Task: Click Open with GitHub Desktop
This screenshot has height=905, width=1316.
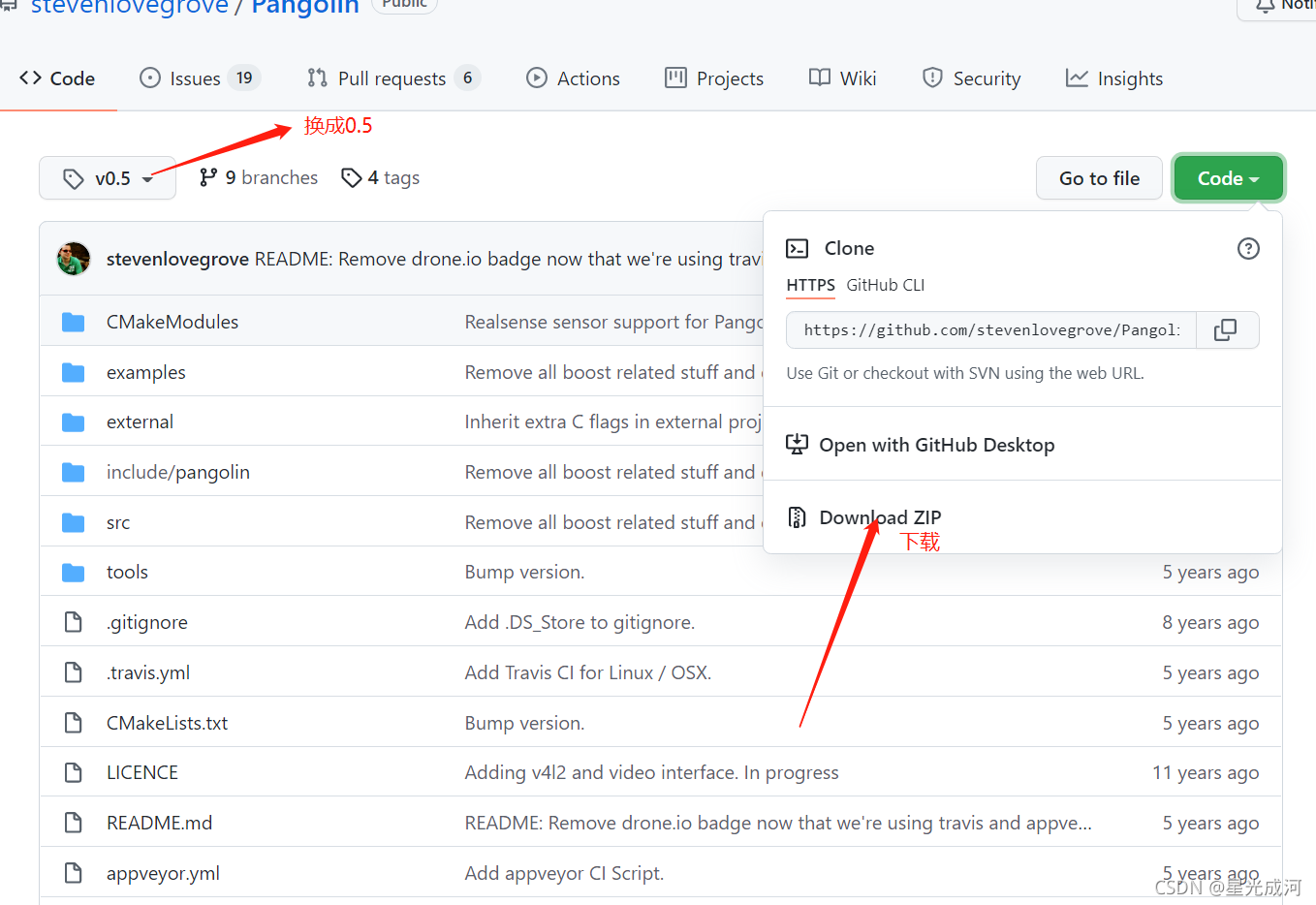Action: pos(937,445)
